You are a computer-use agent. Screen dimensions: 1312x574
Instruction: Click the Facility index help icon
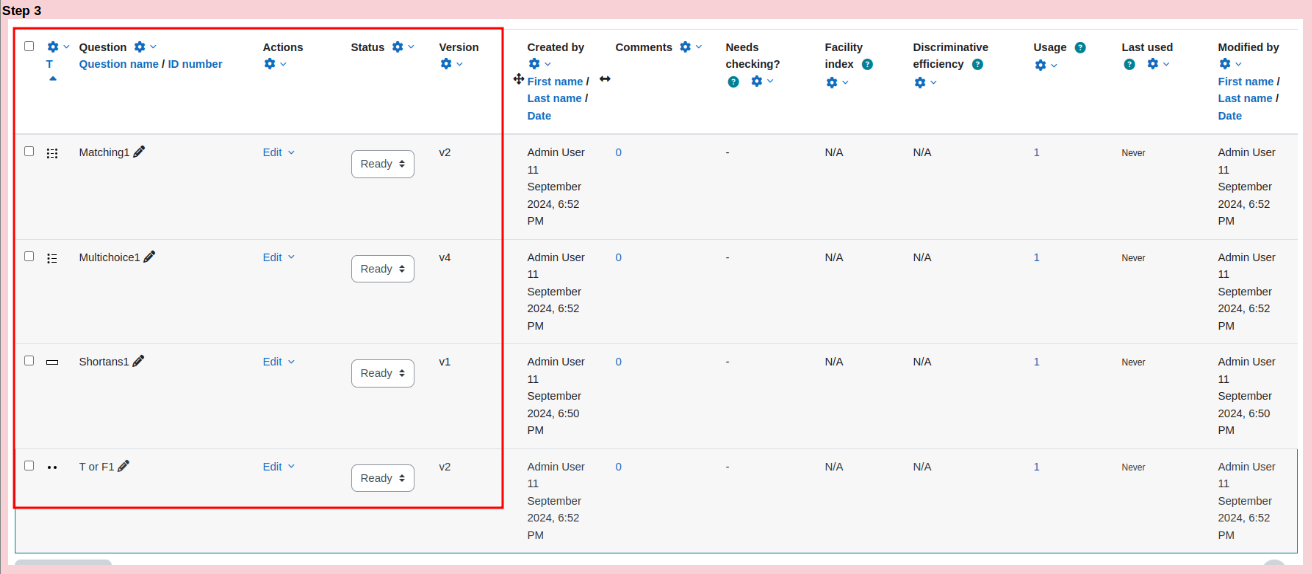click(867, 64)
